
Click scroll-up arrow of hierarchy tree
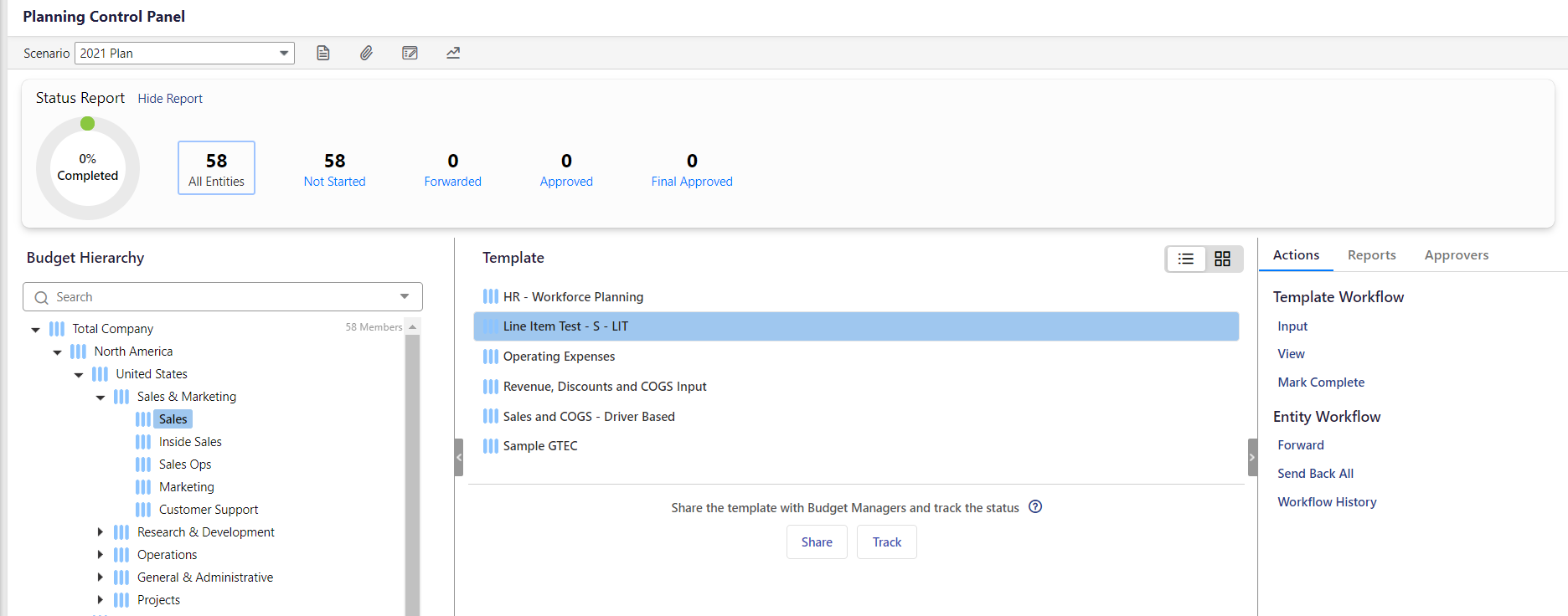pyautogui.click(x=412, y=326)
